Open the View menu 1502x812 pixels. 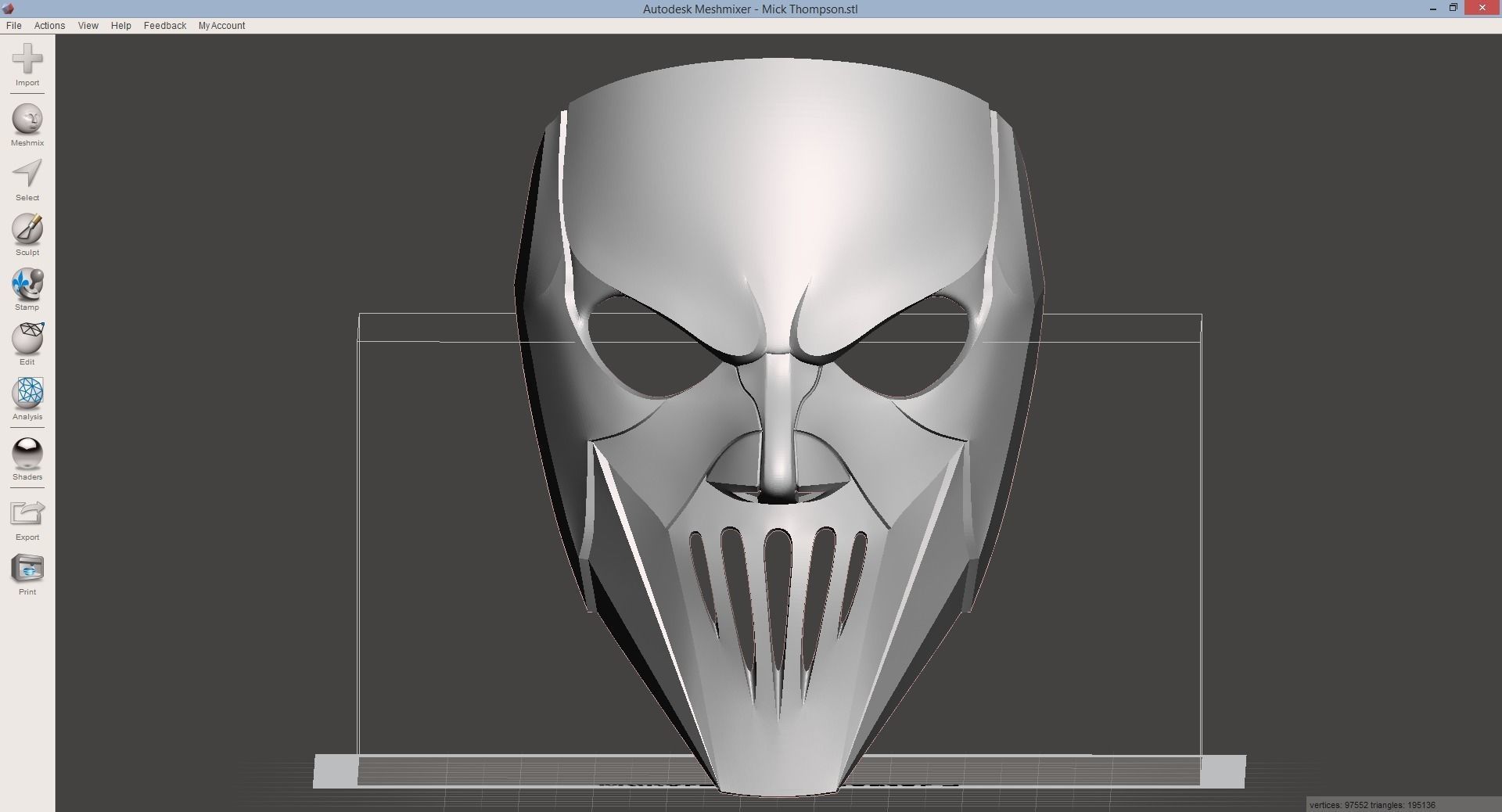coord(88,26)
